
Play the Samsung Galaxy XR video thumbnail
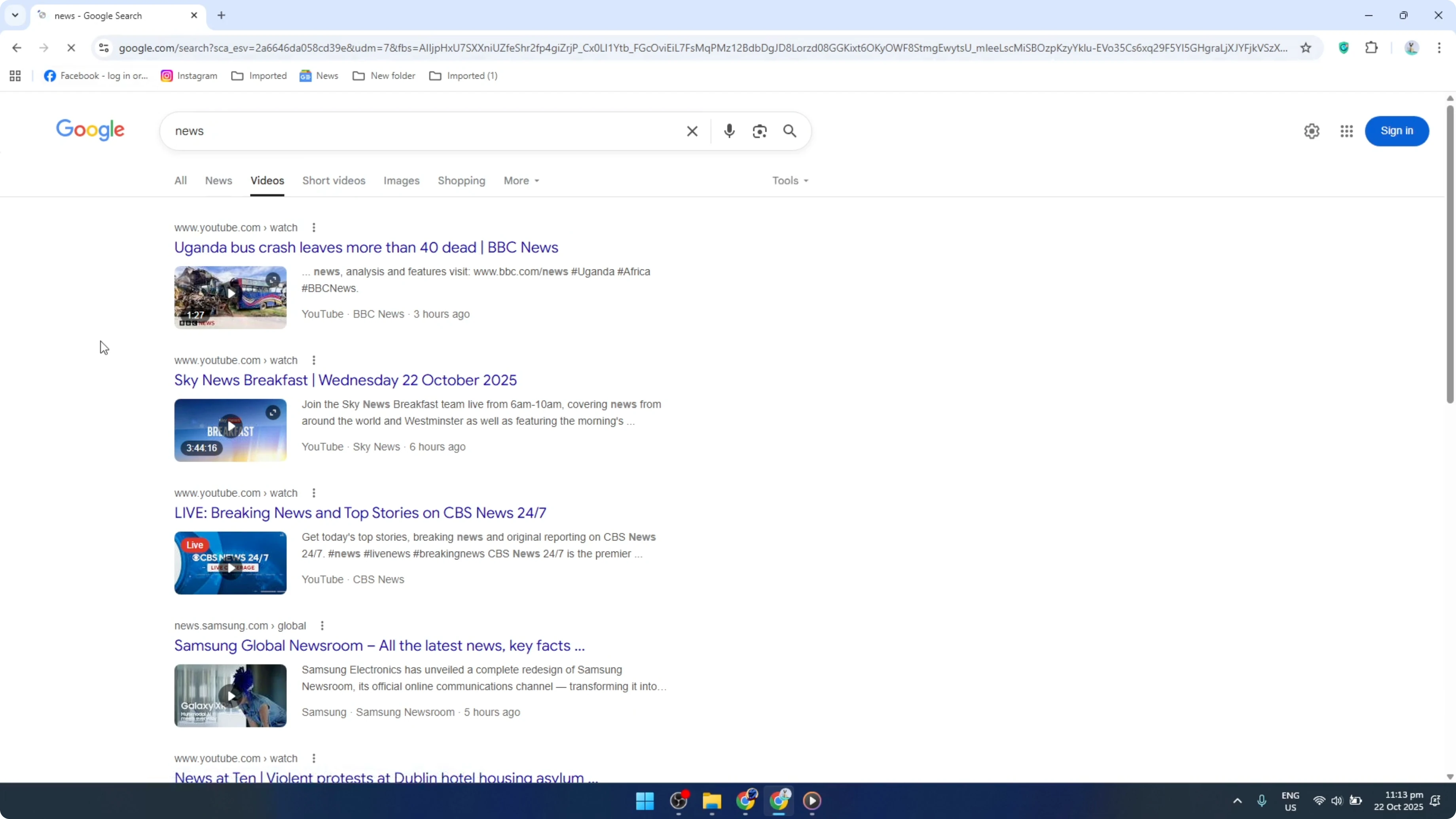[x=231, y=696]
